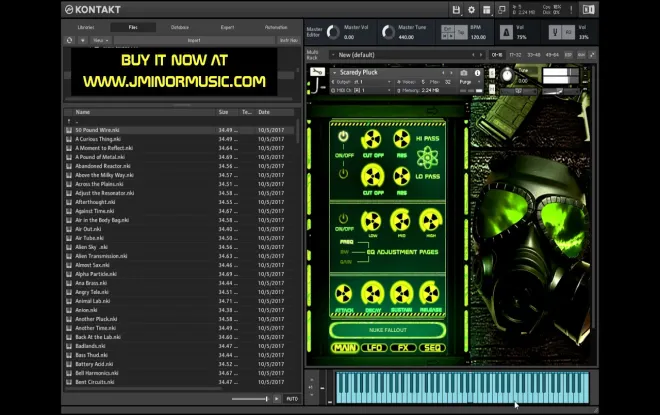Image resolution: width=660 pixels, height=415 pixels.
Task: Click the EQ High knob
Action: tap(430, 221)
